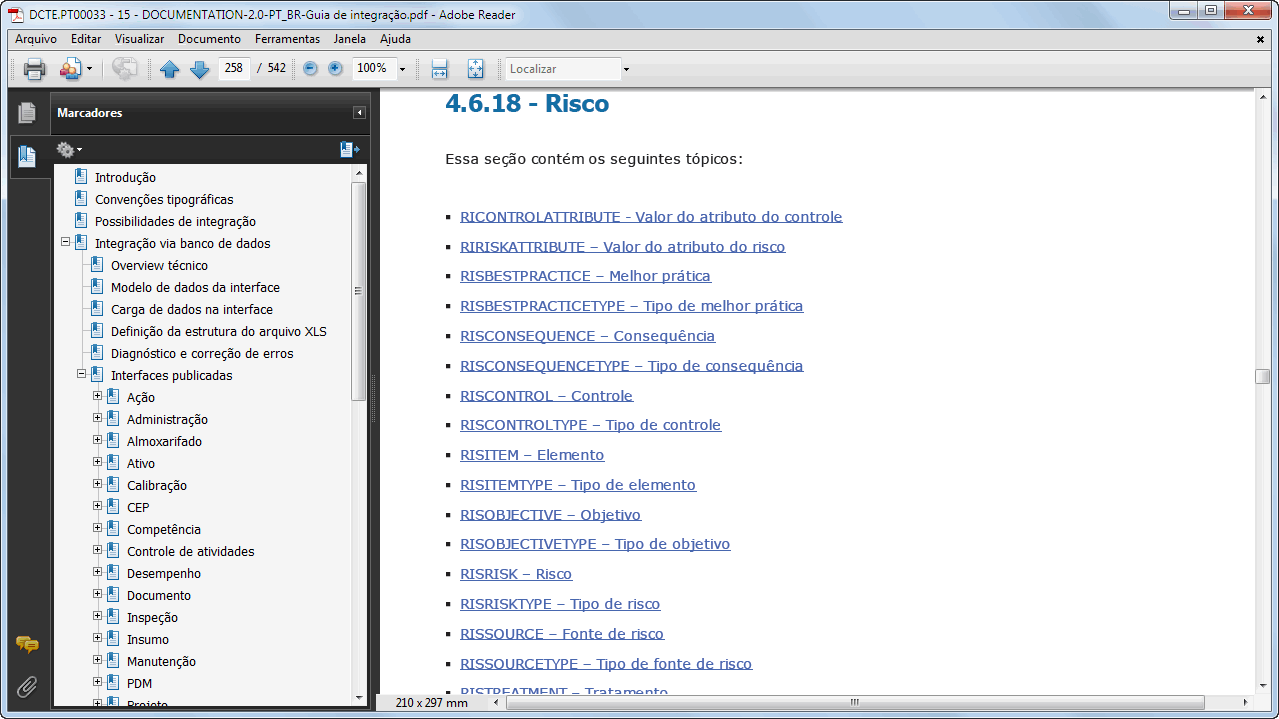This screenshot has height=719, width=1279.
Task: Select Possibilidades de integração bookmark
Action: pyautogui.click(x=175, y=221)
